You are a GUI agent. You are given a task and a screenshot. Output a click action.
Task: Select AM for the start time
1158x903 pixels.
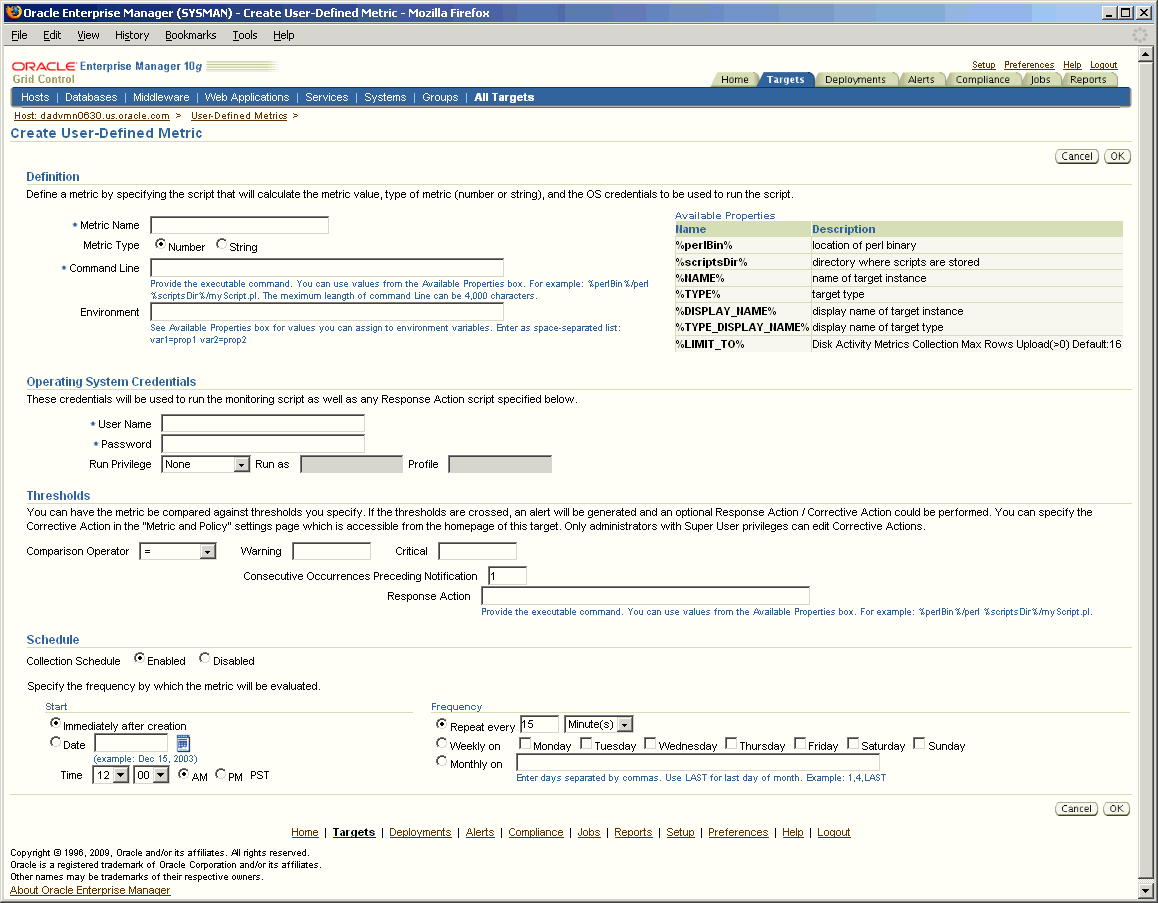pyautogui.click(x=183, y=775)
